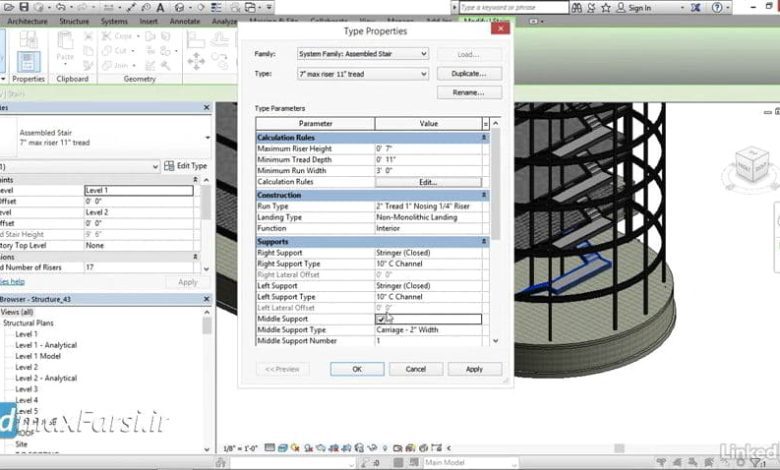Open the Family dropdown
Image resolution: width=780 pixels, height=470 pixels.
tap(423, 54)
